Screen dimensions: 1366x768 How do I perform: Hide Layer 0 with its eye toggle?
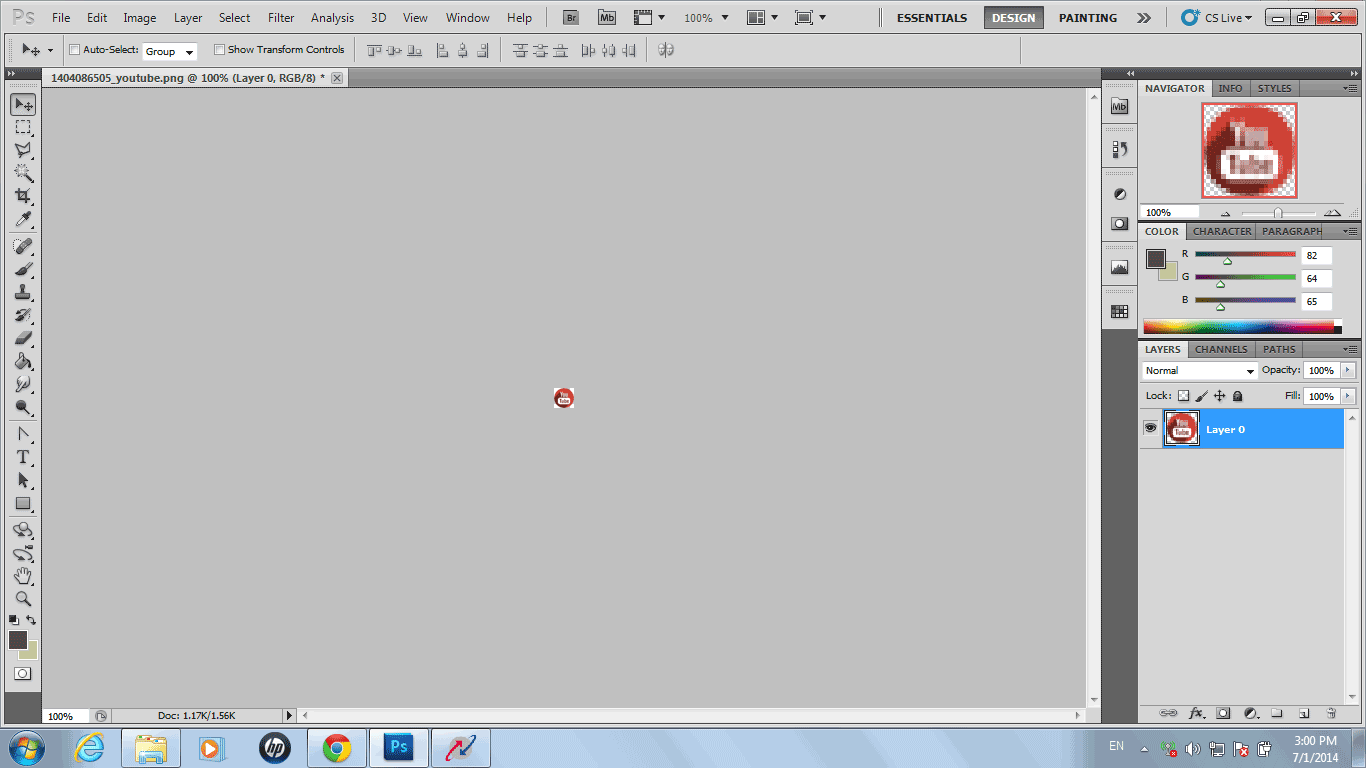coord(1150,428)
